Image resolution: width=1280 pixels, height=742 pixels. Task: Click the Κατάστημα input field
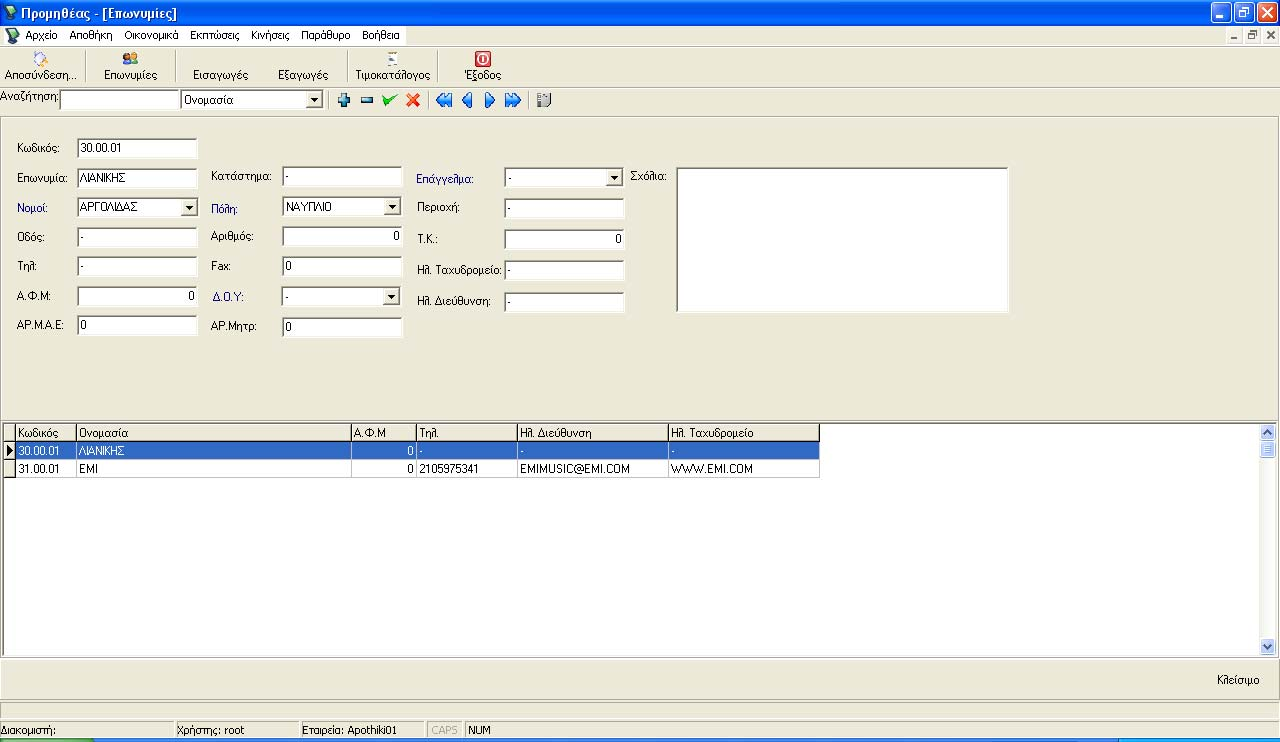[x=342, y=177]
